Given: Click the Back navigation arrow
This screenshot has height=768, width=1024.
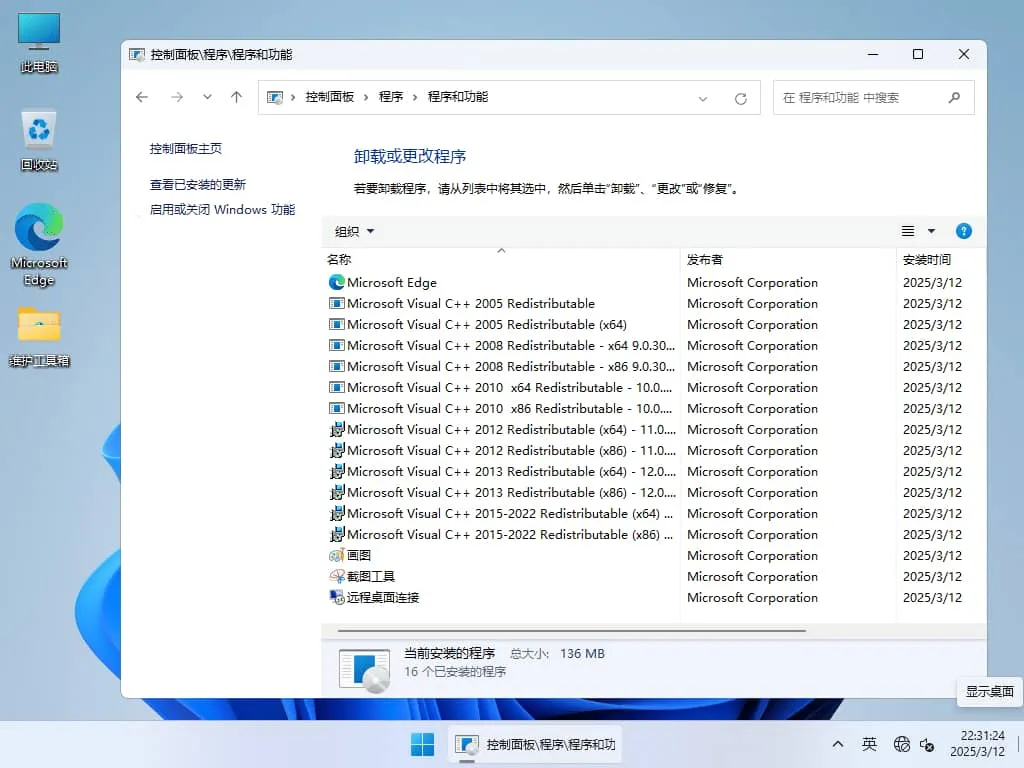Looking at the screenshot, I should 141,97.
